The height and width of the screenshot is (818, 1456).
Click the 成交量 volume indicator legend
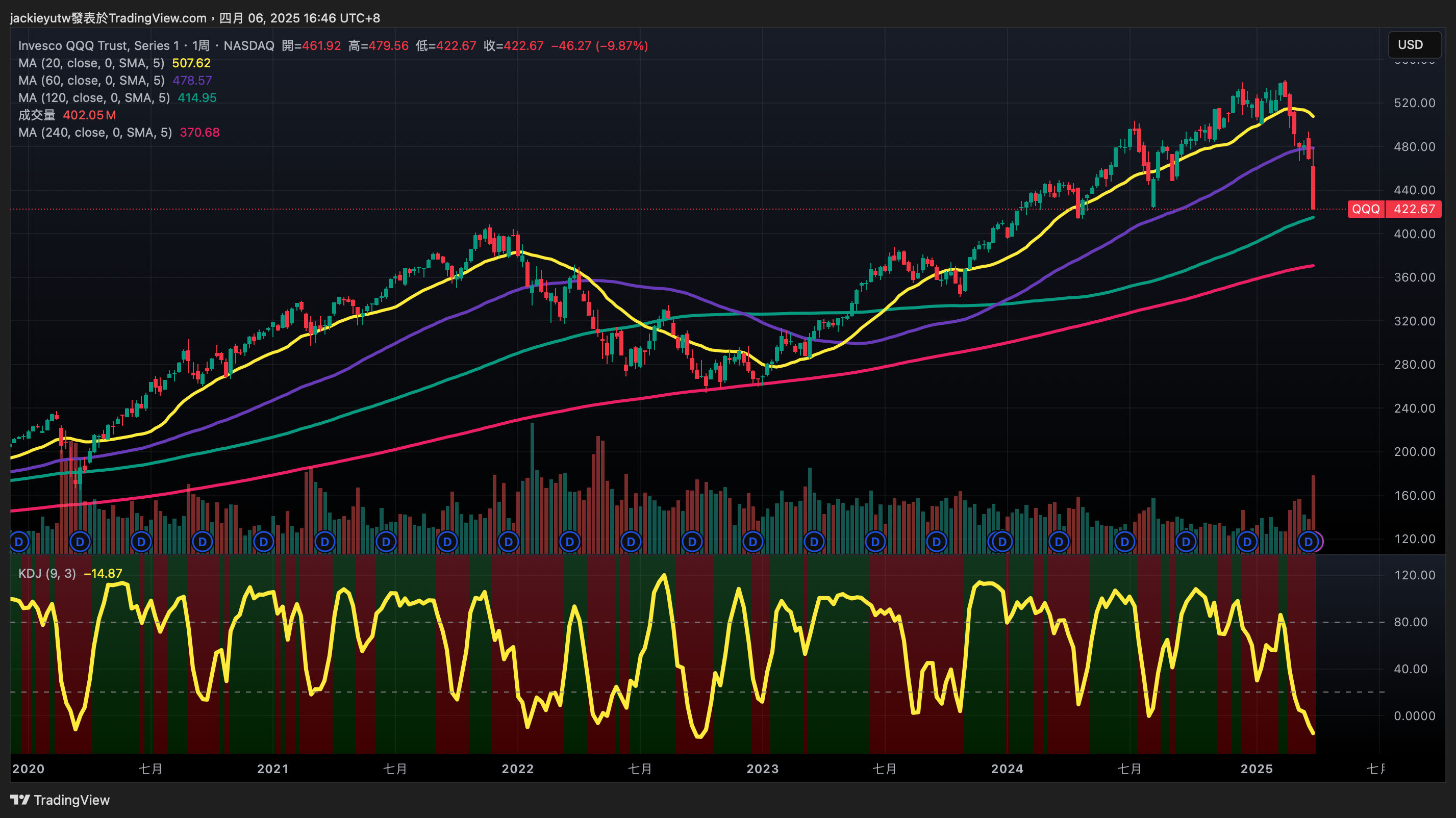[37, 115]
